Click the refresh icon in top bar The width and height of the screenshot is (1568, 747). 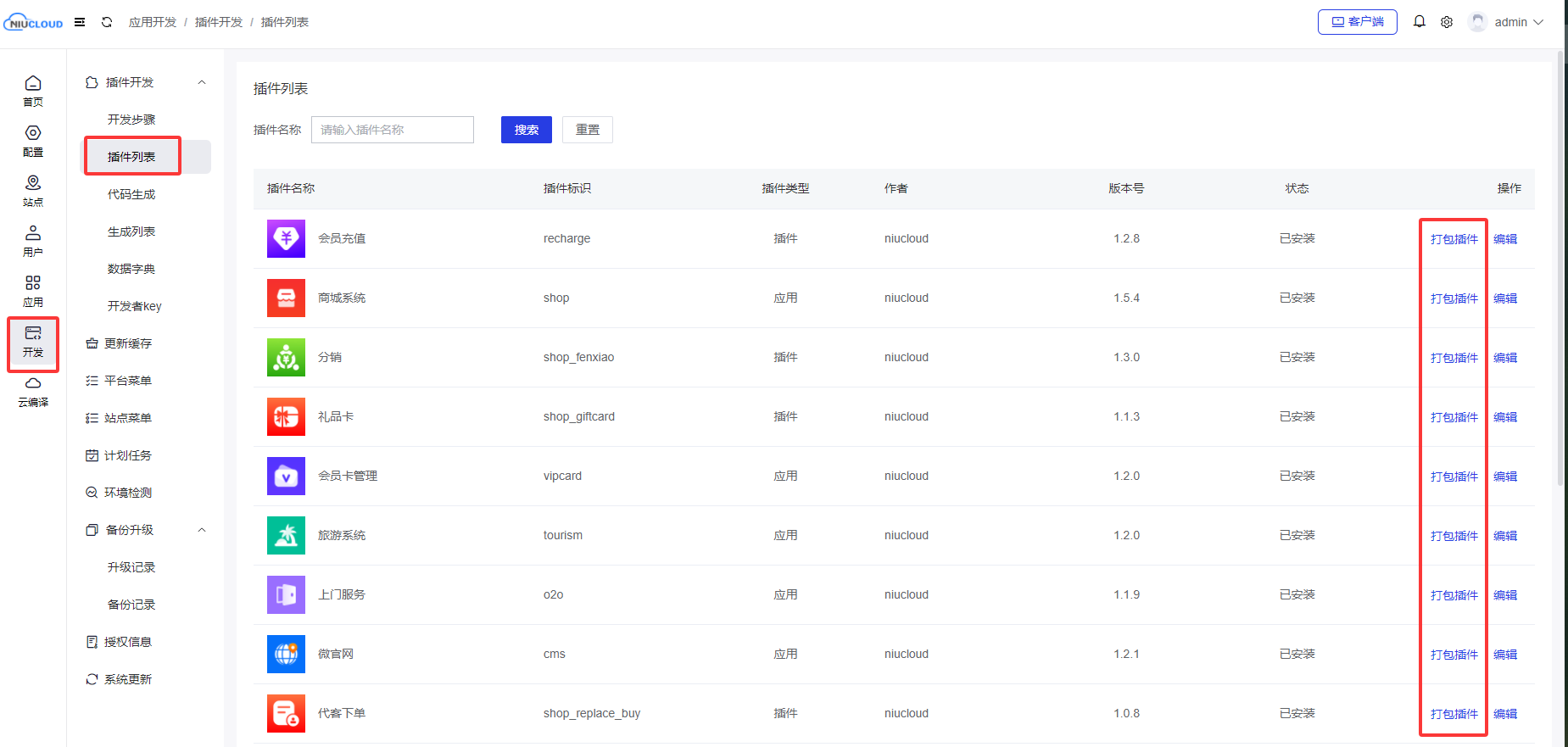click(x=107, y=22)
